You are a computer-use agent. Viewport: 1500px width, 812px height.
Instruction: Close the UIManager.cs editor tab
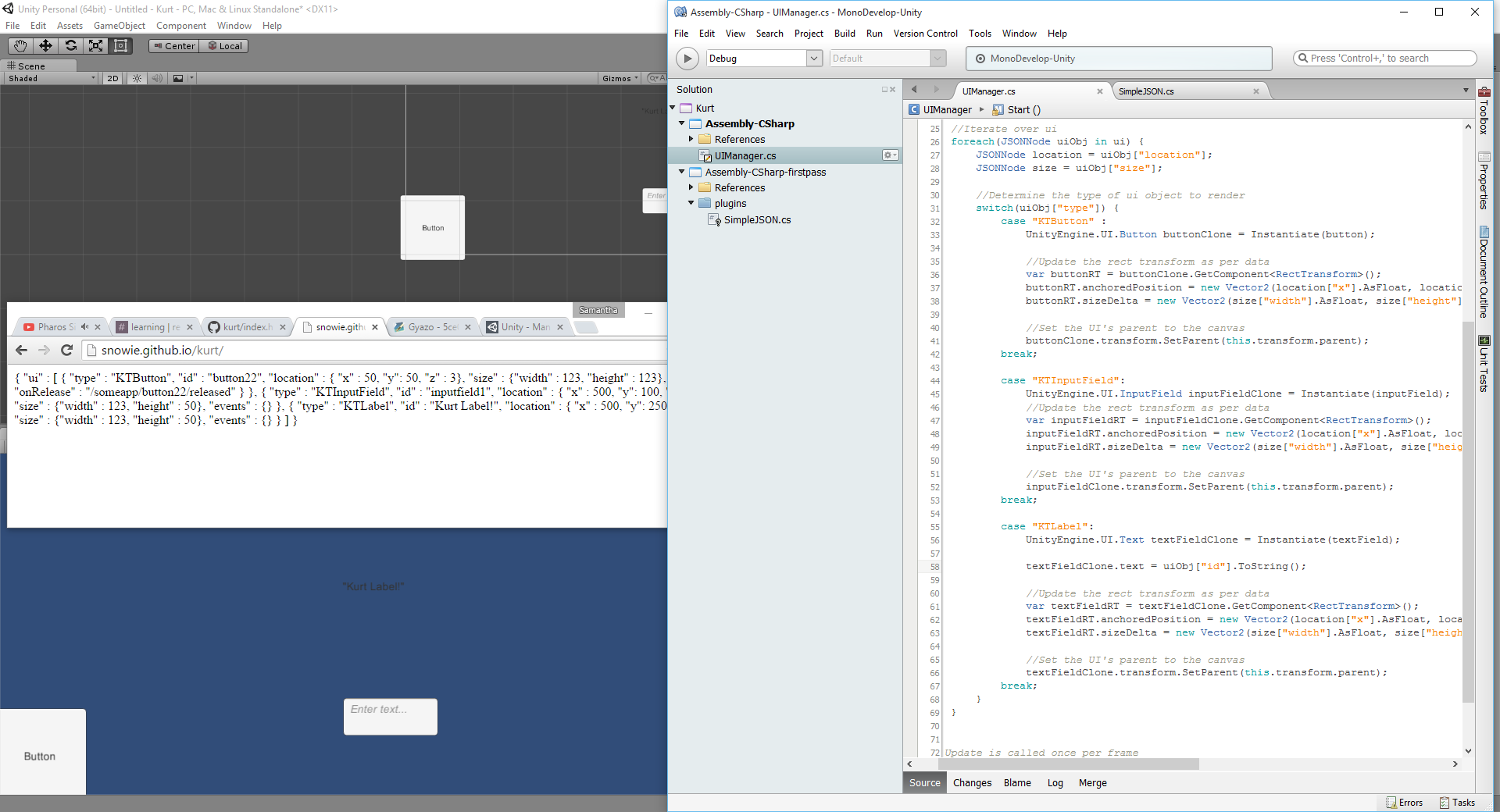(1100, 91)
